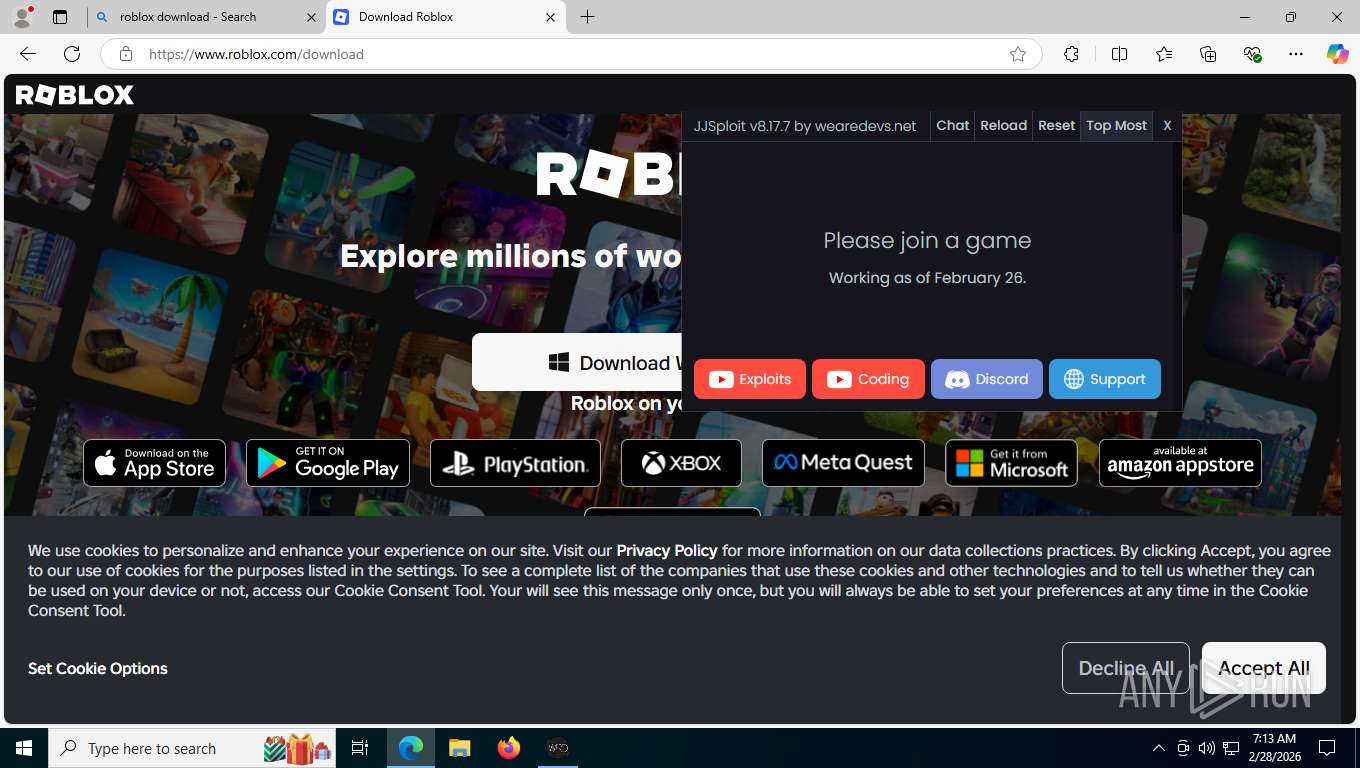The image size is (1360, 768).
Task: Click the taskbar search box
Action: click(x=193, y=748)
